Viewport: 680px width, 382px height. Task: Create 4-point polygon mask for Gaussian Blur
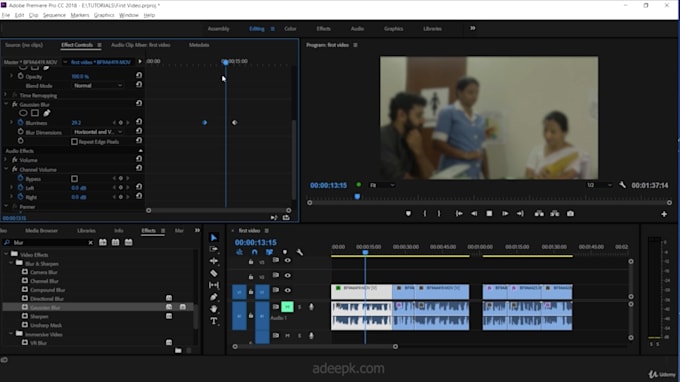click(x=35, y=113)
